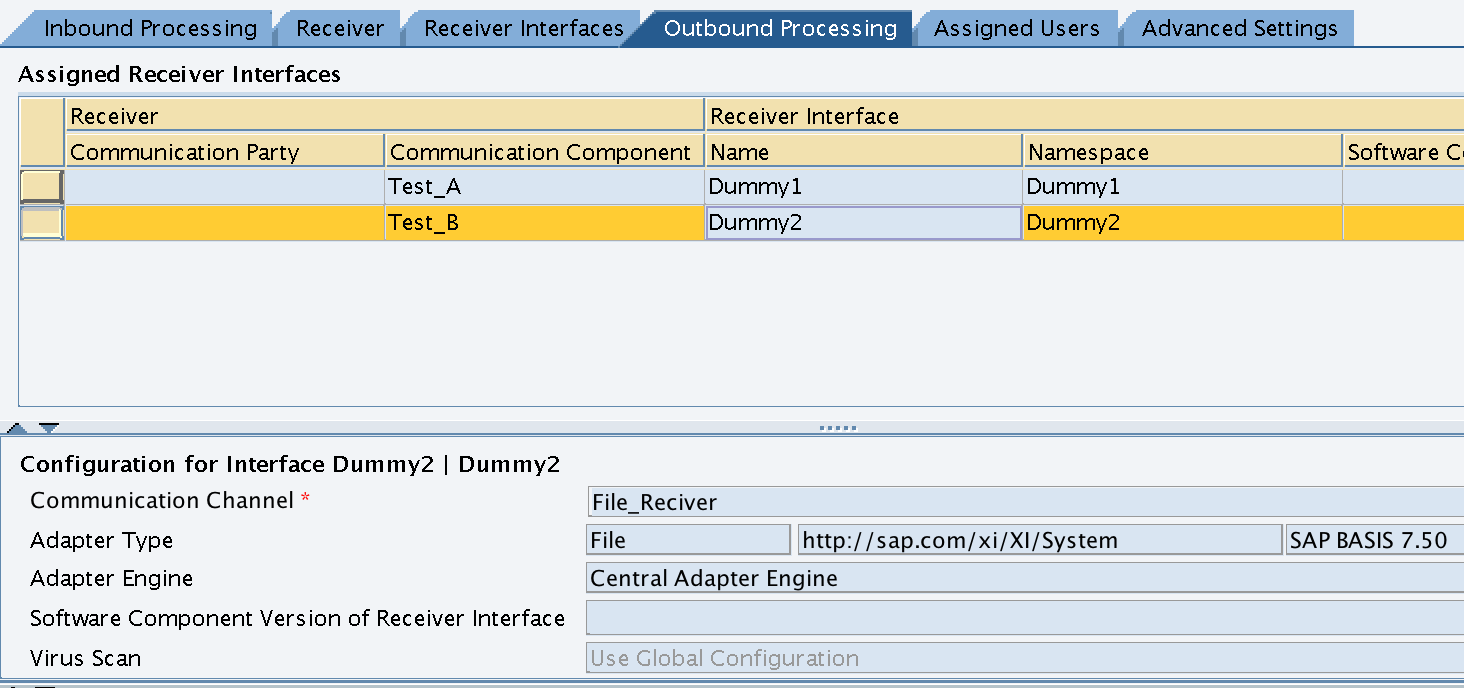Select the Test_B row selector button
The image size is (1464, 688).
click(42, 223)
